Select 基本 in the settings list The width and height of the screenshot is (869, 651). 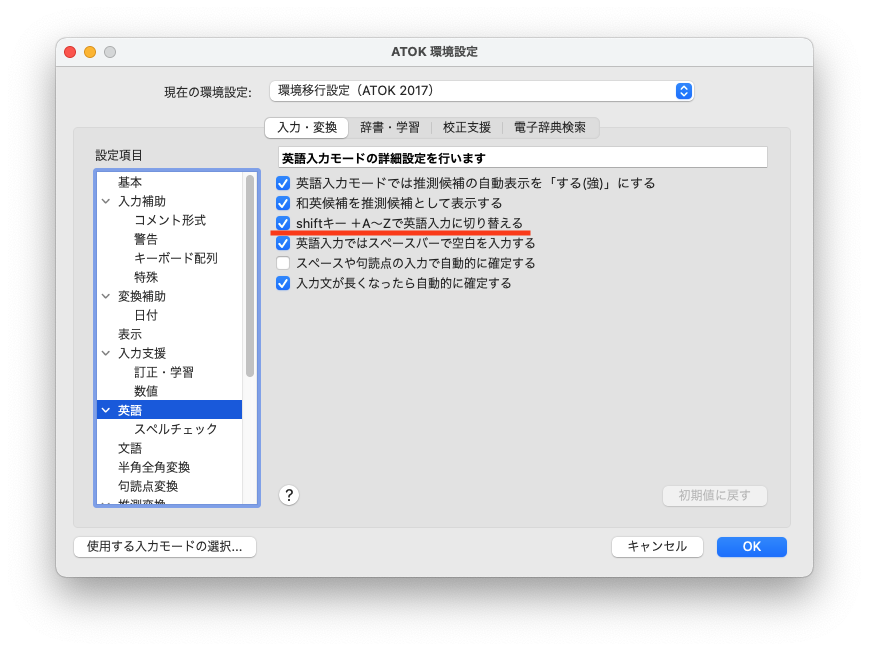point(170,182)
